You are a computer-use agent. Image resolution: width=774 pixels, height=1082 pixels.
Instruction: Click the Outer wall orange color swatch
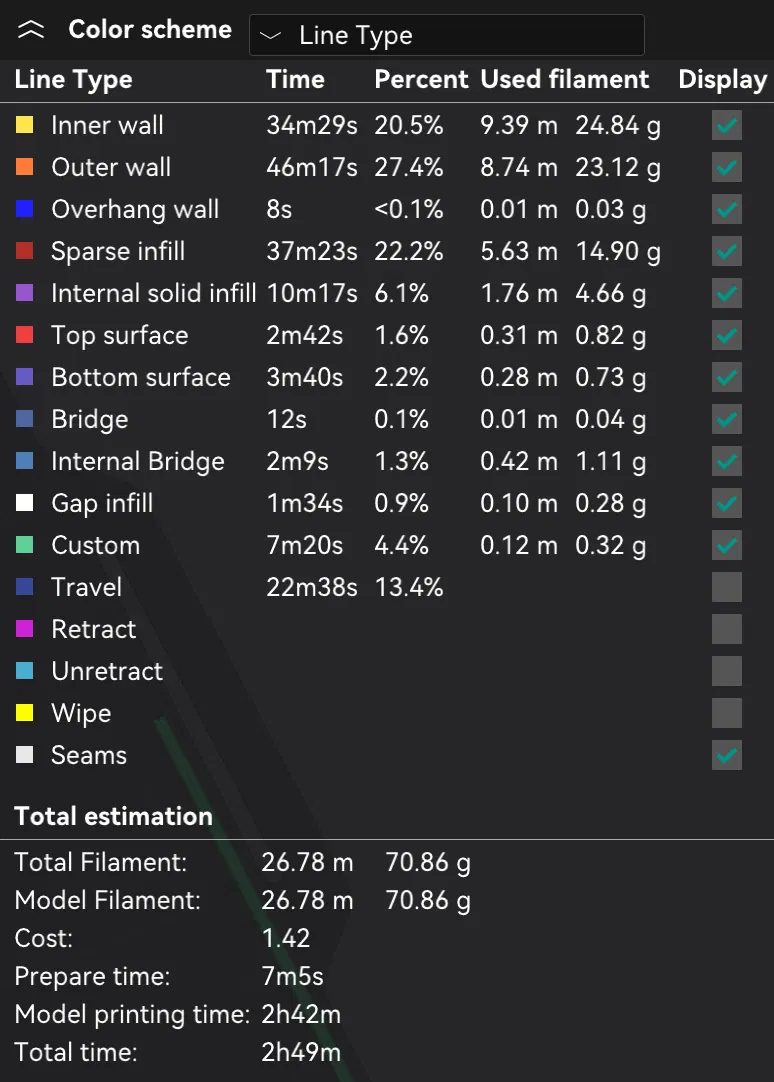point(25,168)
